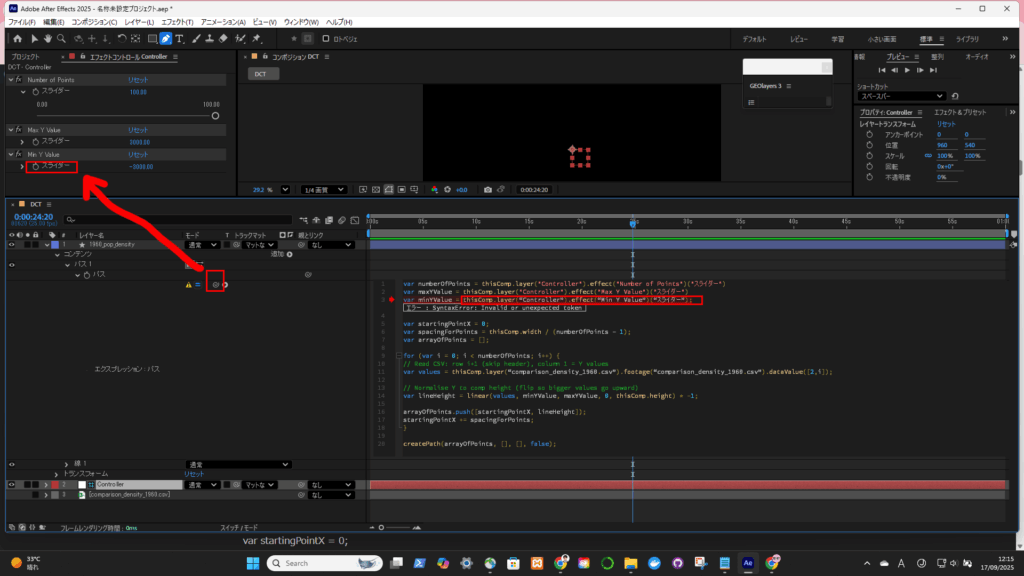
Task: Select the Hand tool
Action: coord(46,39)
